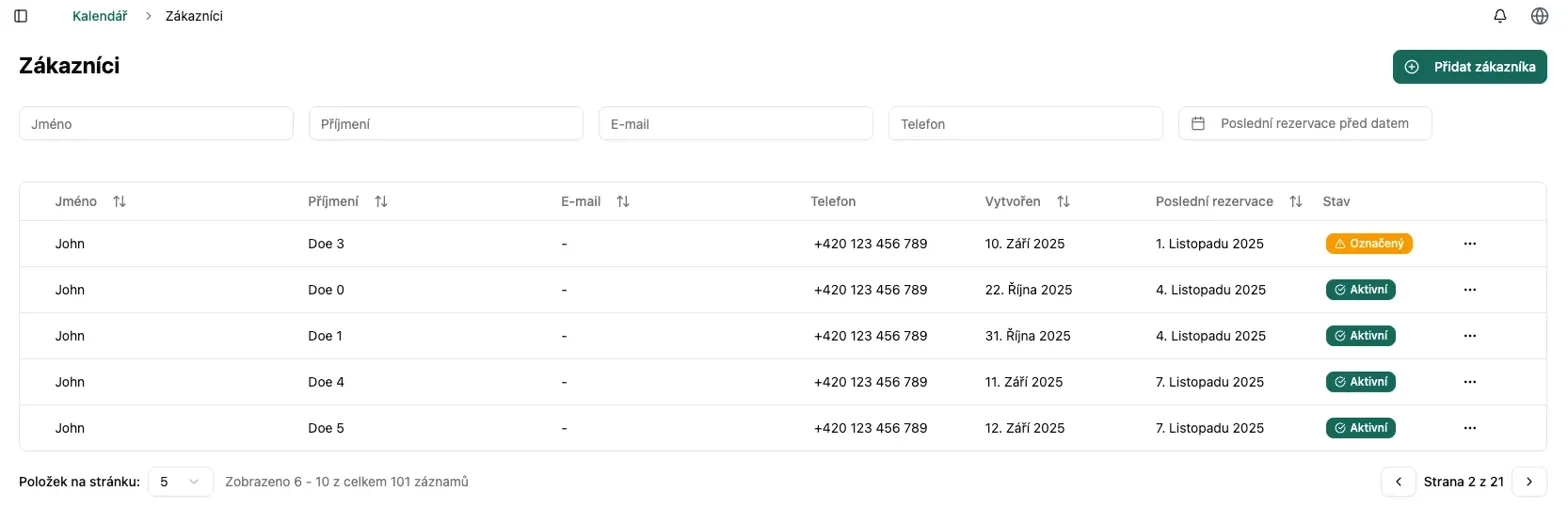
Task: Open three-dot menu for Doe 5 row
Action: [x=1469, y=427]
